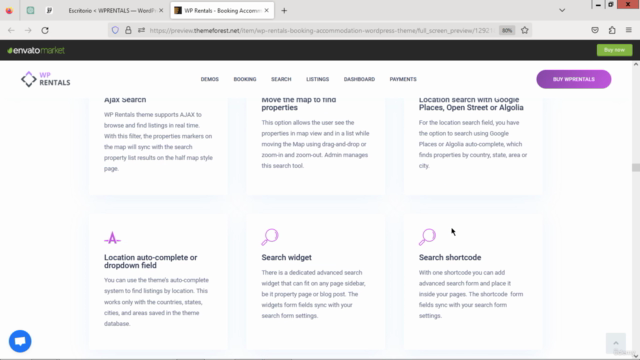Restore down the browser window

tap(611, 4)
